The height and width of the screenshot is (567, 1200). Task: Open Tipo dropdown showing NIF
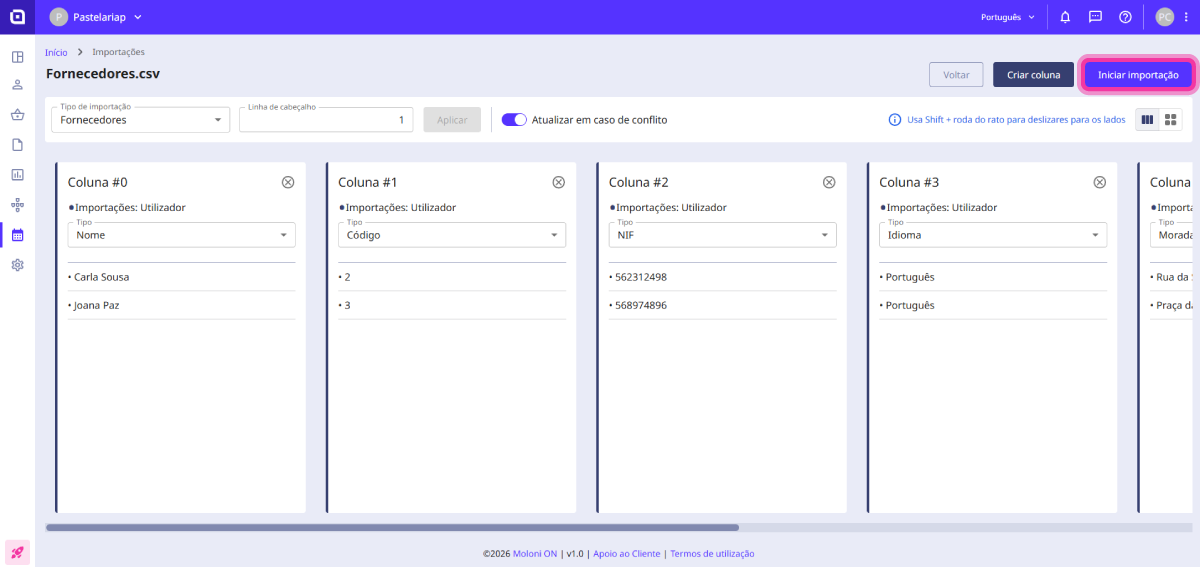coord(723,235)
